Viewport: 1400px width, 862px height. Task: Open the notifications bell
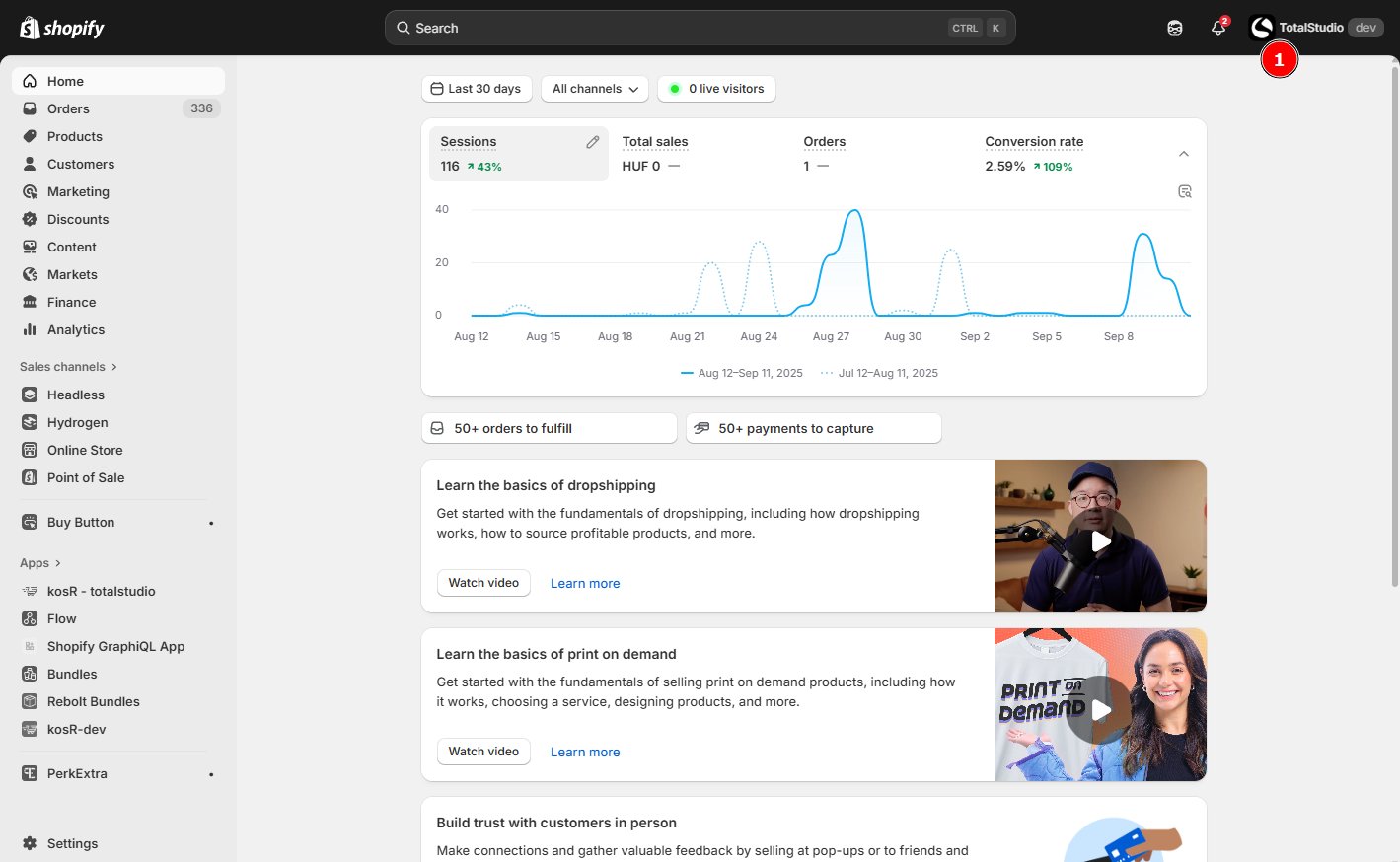pos(1218,28)
